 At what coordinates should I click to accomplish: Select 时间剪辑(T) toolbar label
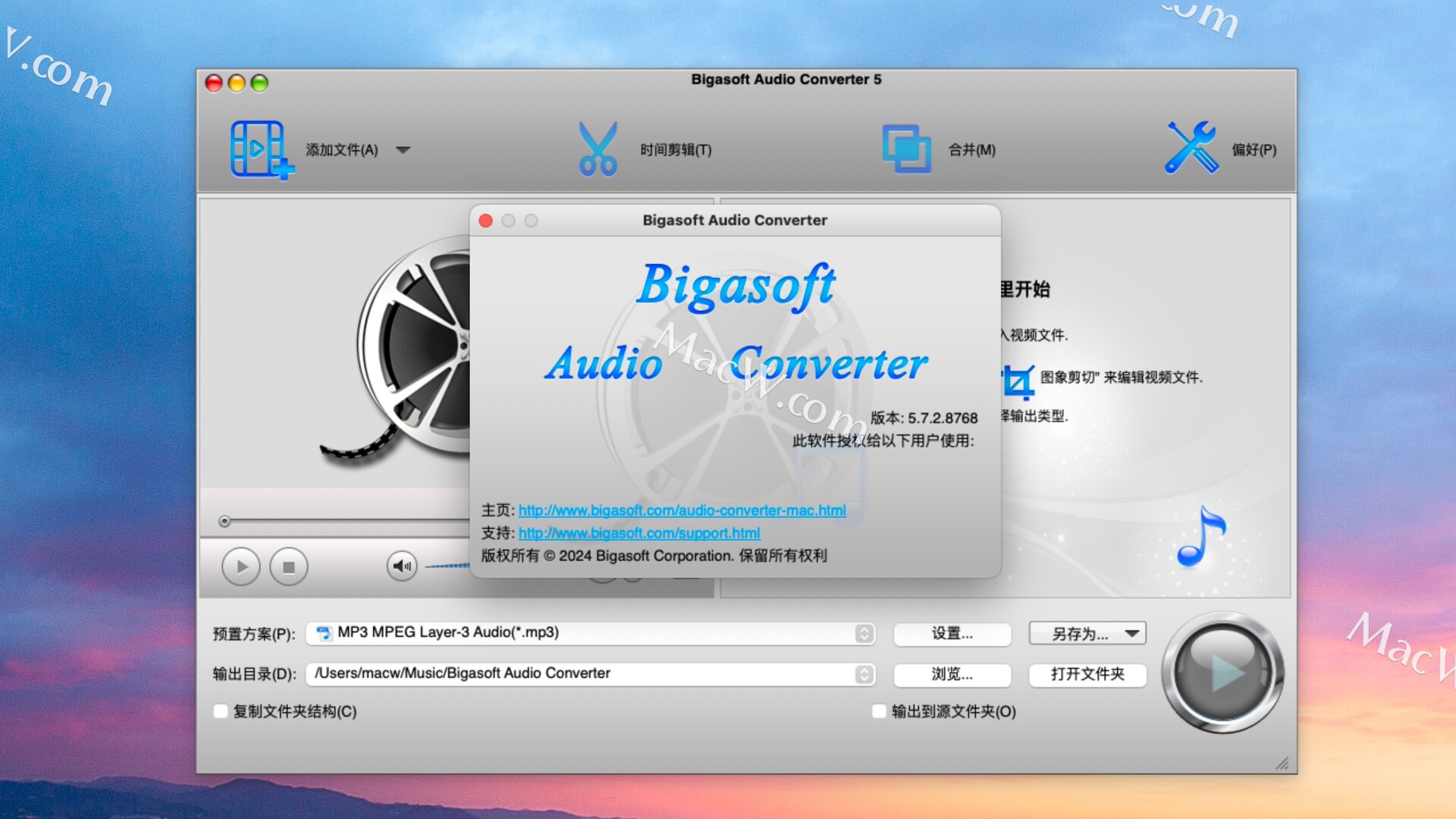(676, 150)
